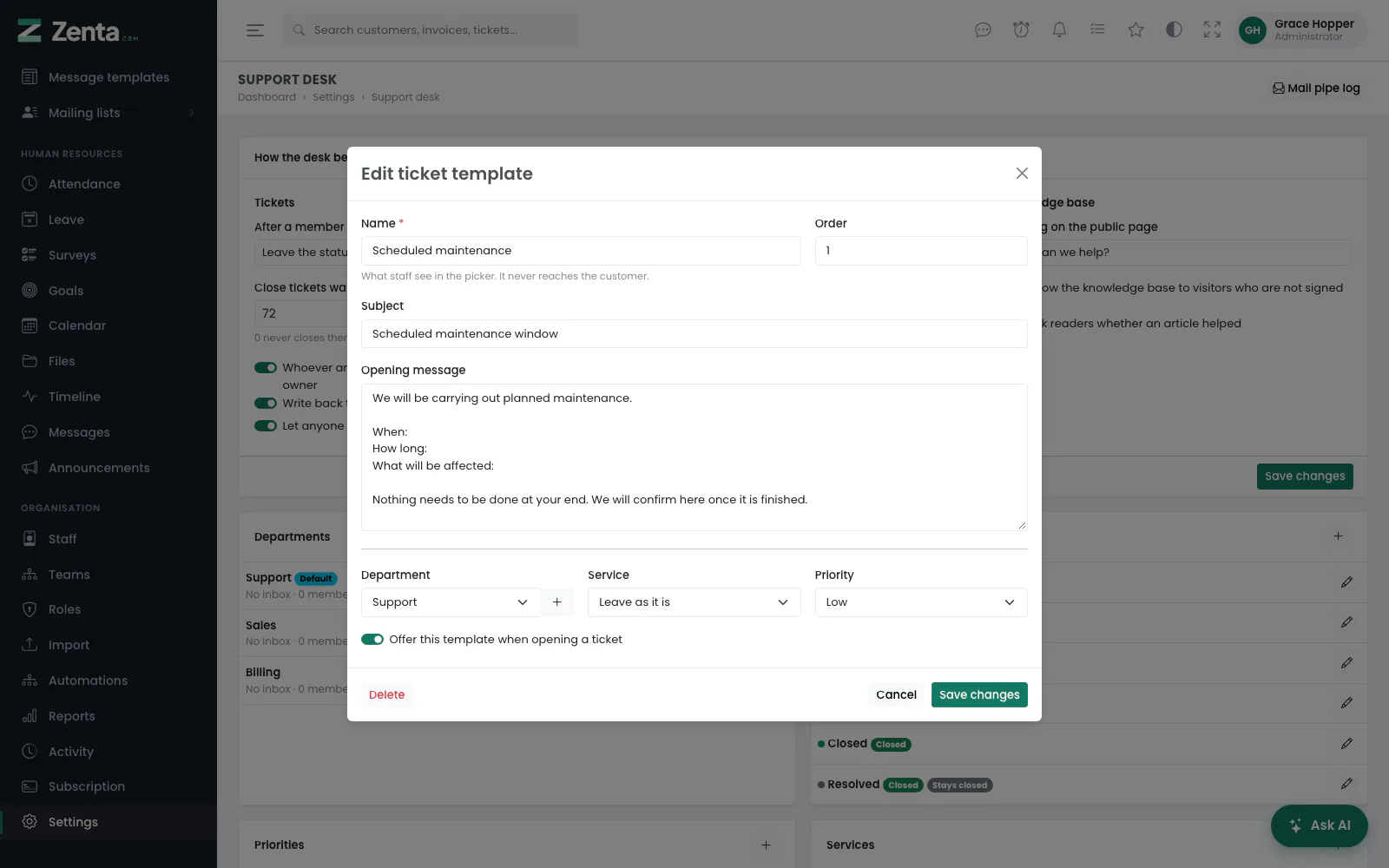Go to Attendance in sidebar
Image resolution: width=1389 pixels, height=868 pixels.
click(109, 184)
